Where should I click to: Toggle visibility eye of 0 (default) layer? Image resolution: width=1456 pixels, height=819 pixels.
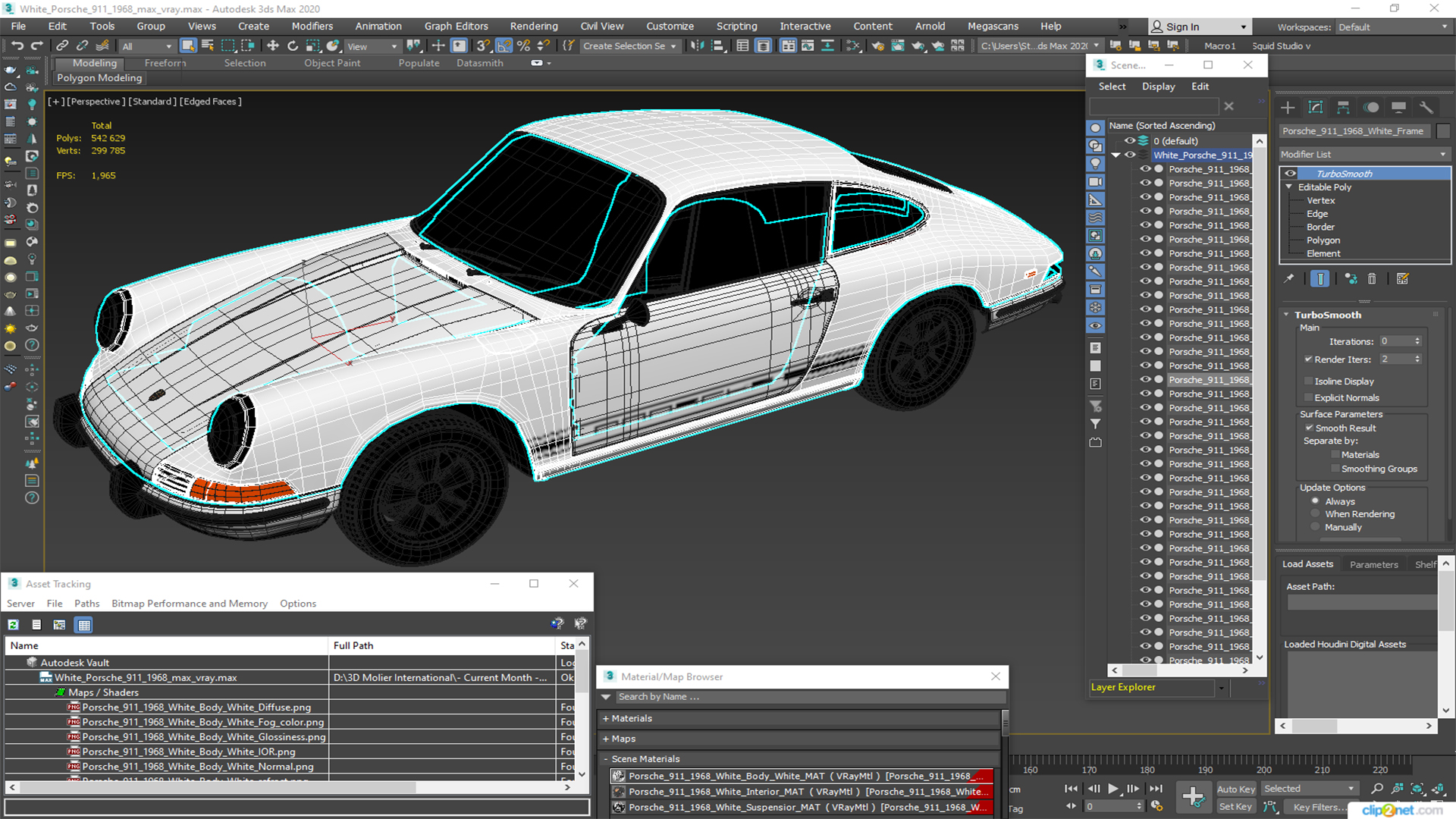[x=1129, y=141]
